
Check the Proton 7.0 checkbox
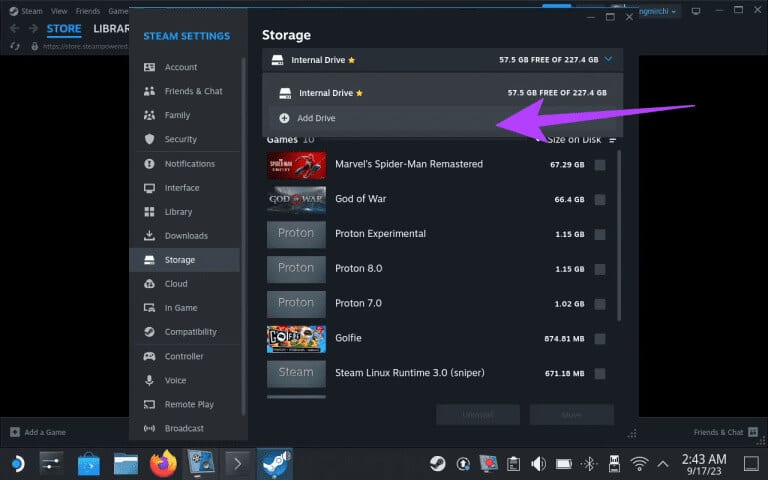(x=600, y=304)
